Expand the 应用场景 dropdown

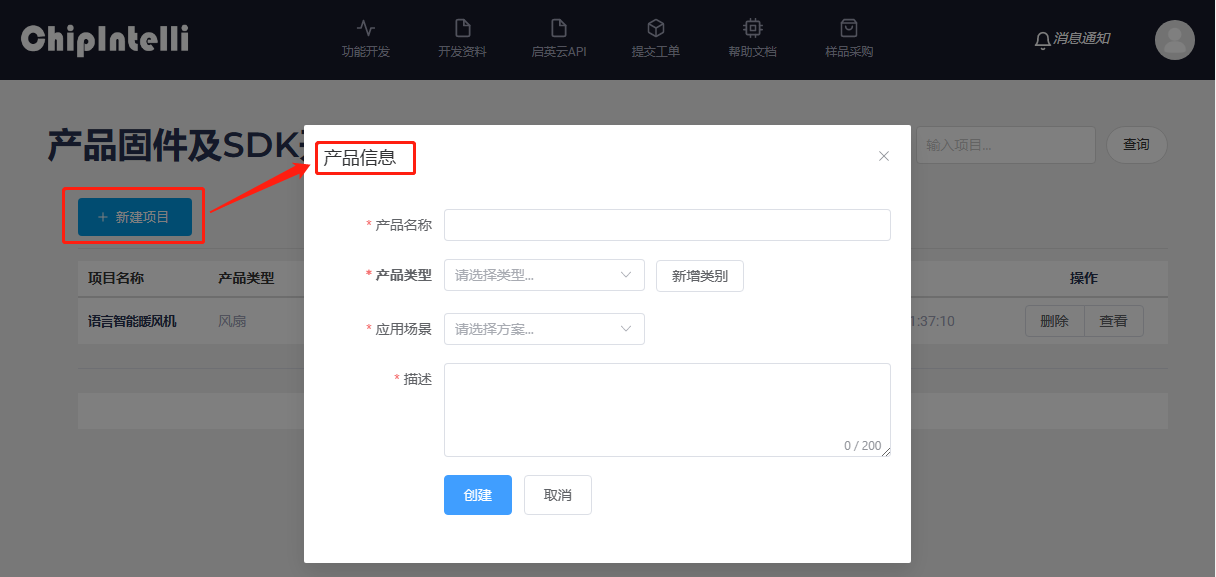(544, 329)
